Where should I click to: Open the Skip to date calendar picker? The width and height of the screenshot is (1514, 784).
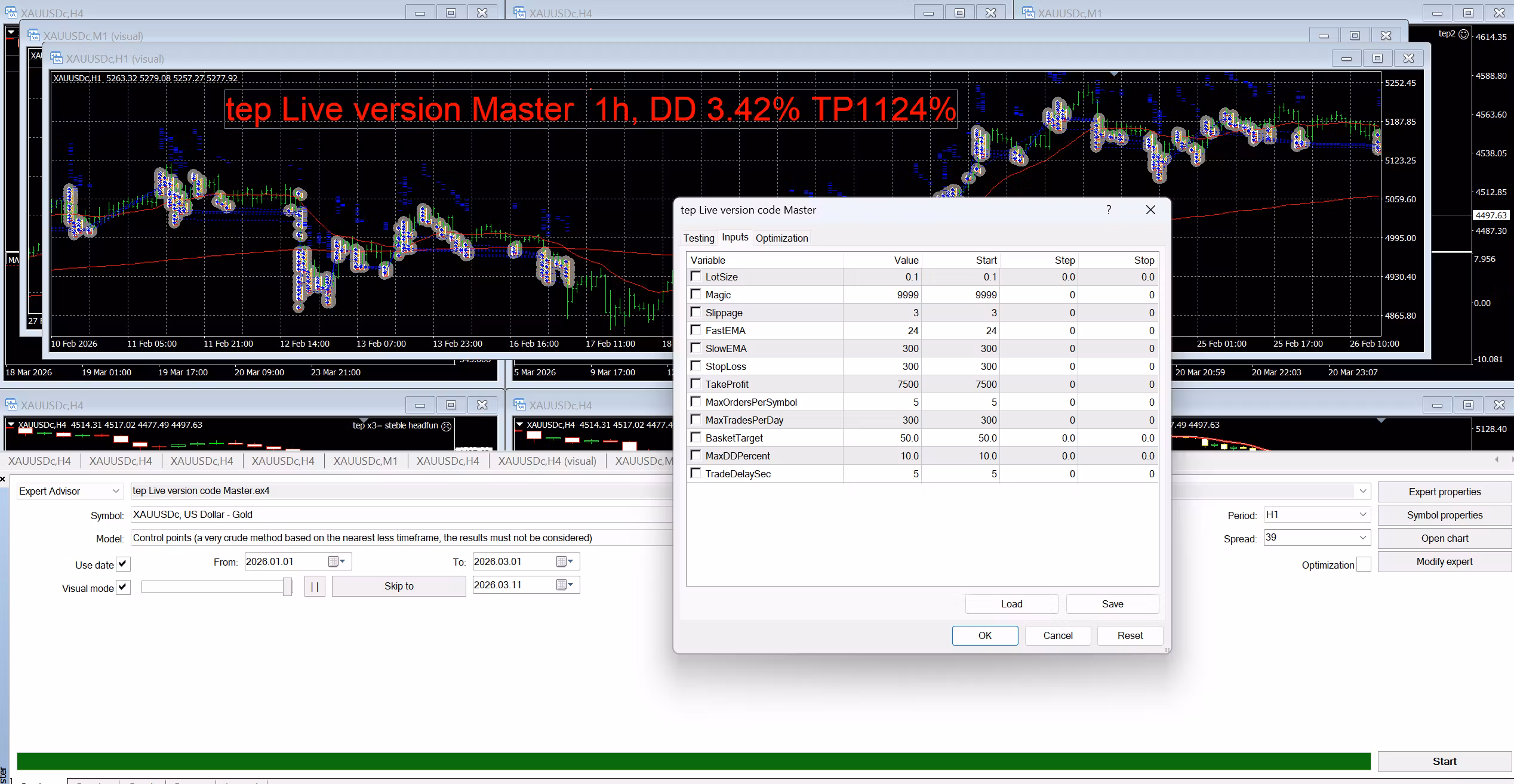pyautogui.click(x=565, y=585)
